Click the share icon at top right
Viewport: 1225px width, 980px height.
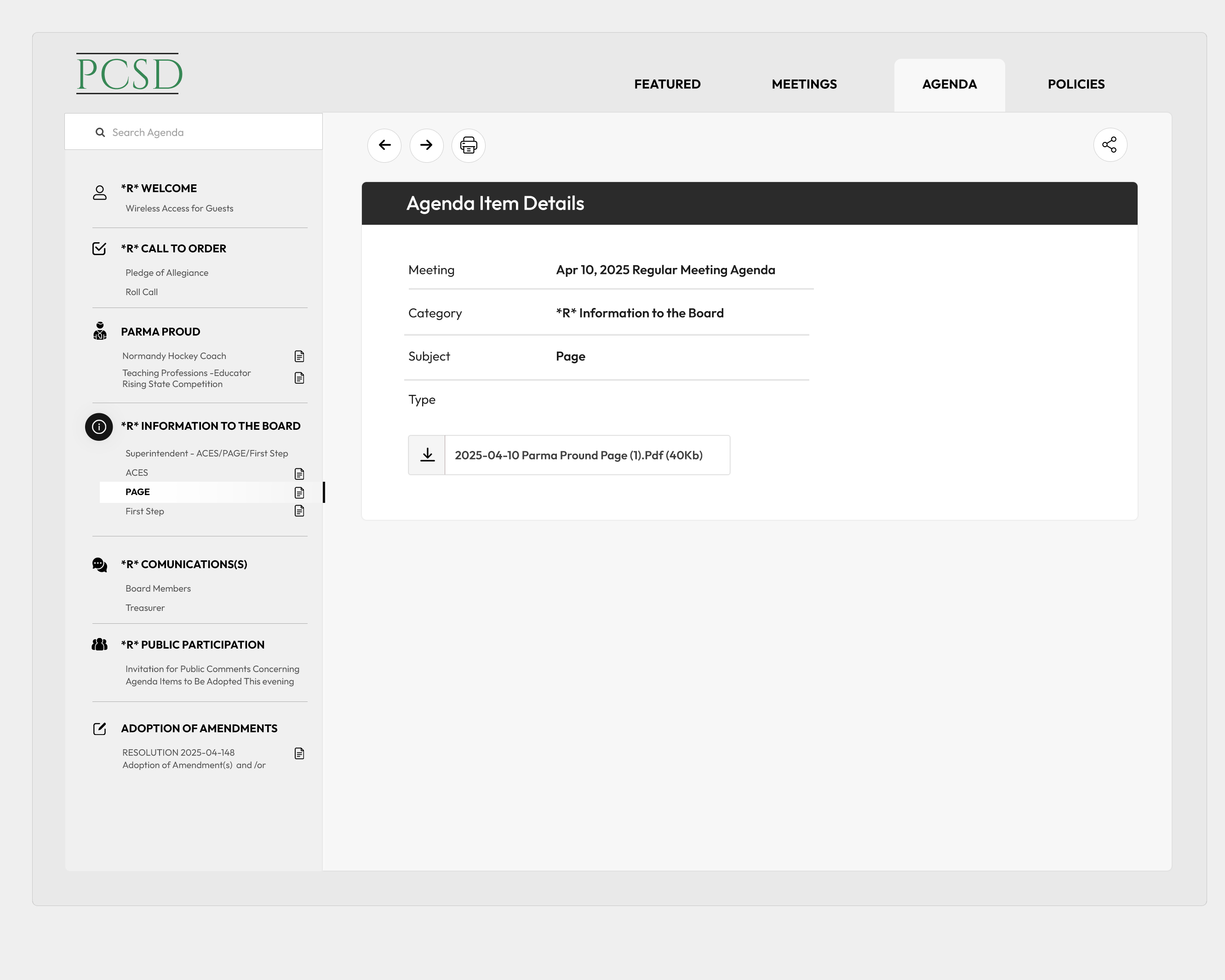tap(1110, 145)
